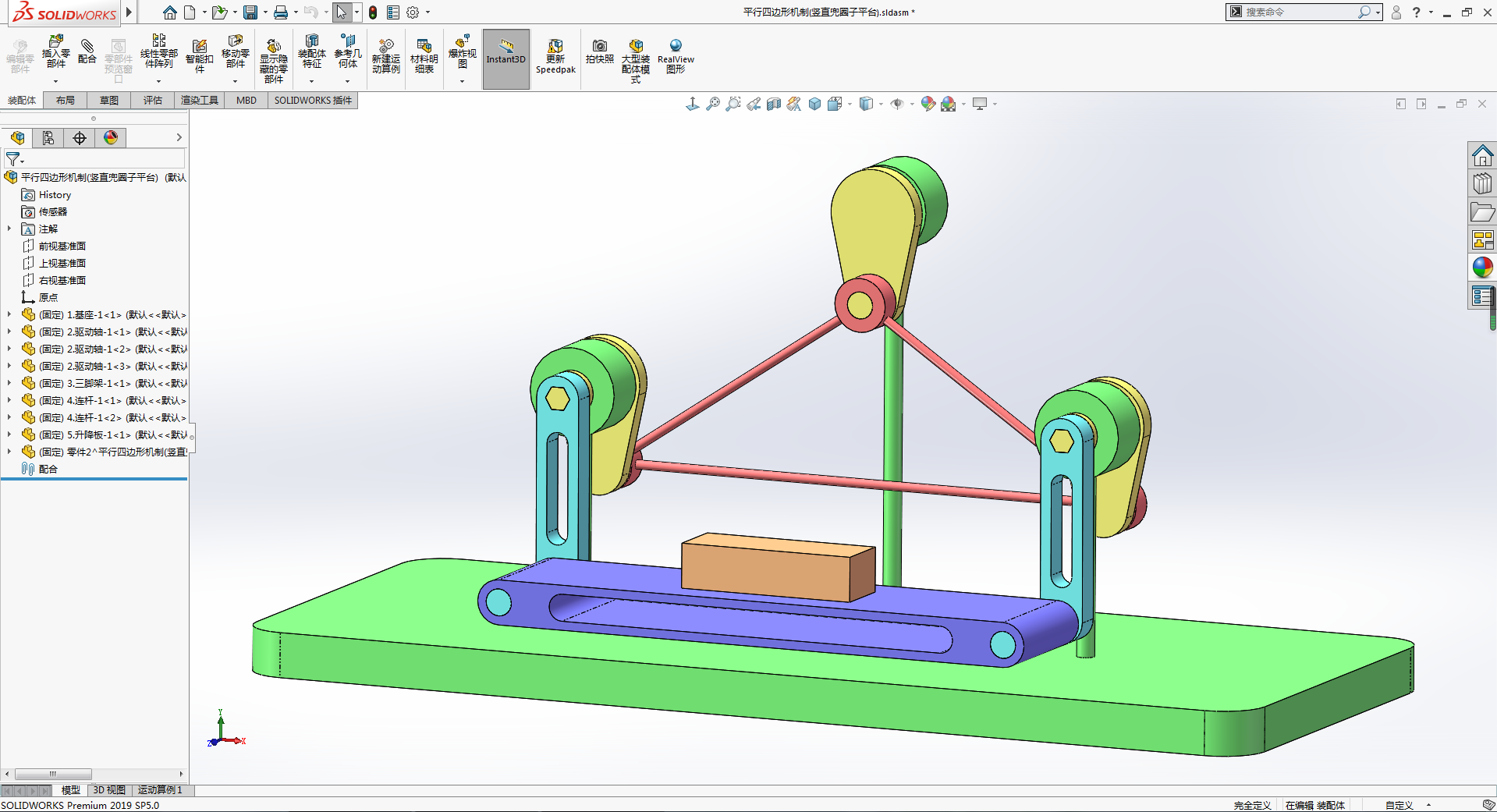This screenshot has width=1497, height=812.
Task: Open Assembly Features (装配体特征) tool
Action: click(x=311, y=51)
